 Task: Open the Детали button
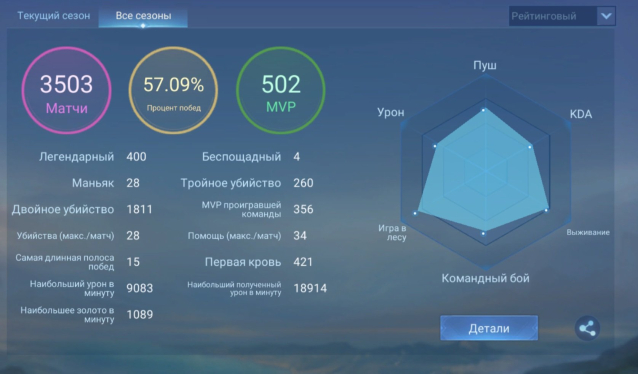point(489,328)
